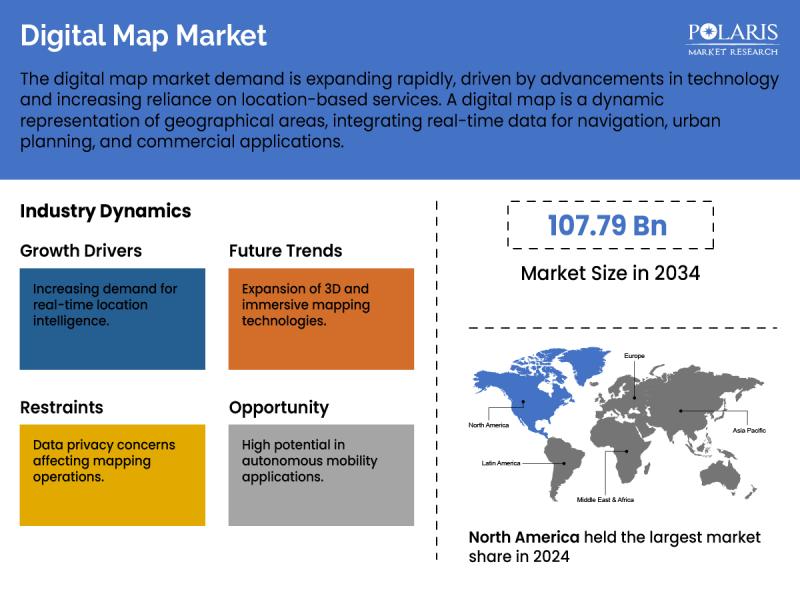This screenshot has width=800, height=600.
Task: Click the Market Size in 2034 caption
Action: [610, 273]
